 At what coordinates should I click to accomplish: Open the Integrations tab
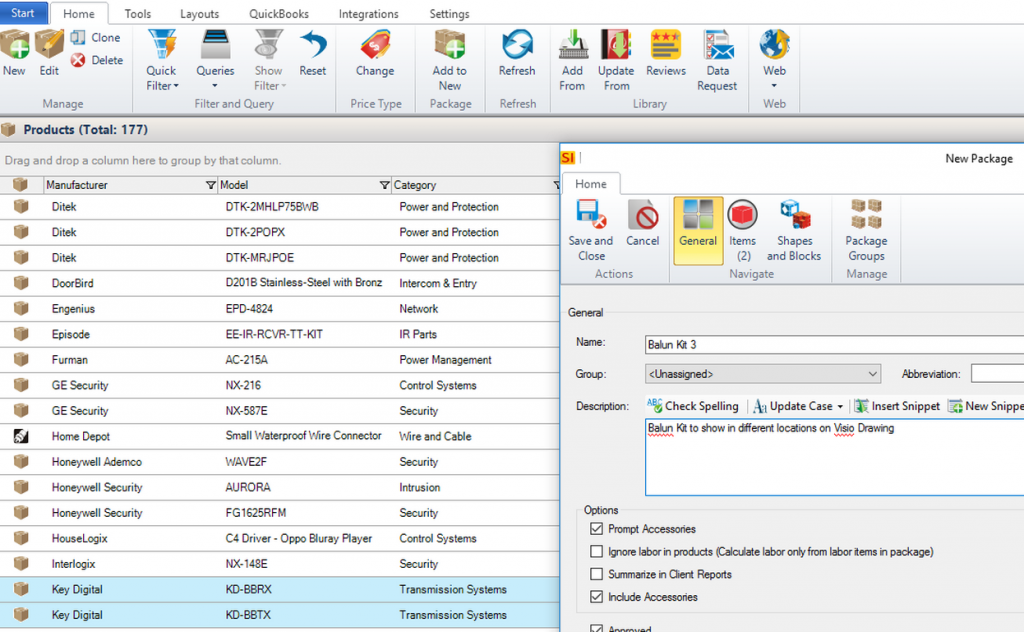368,14
